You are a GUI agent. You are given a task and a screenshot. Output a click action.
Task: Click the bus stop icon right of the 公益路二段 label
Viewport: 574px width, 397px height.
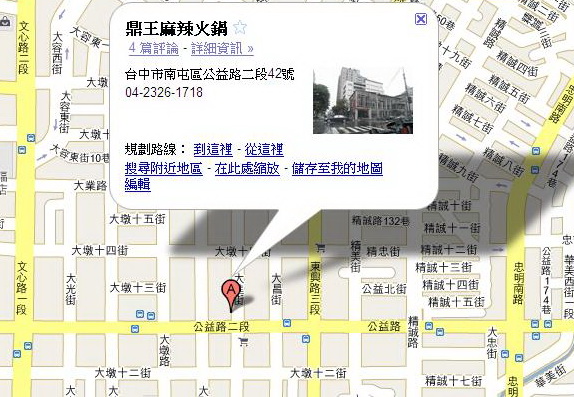pos(287,323)
